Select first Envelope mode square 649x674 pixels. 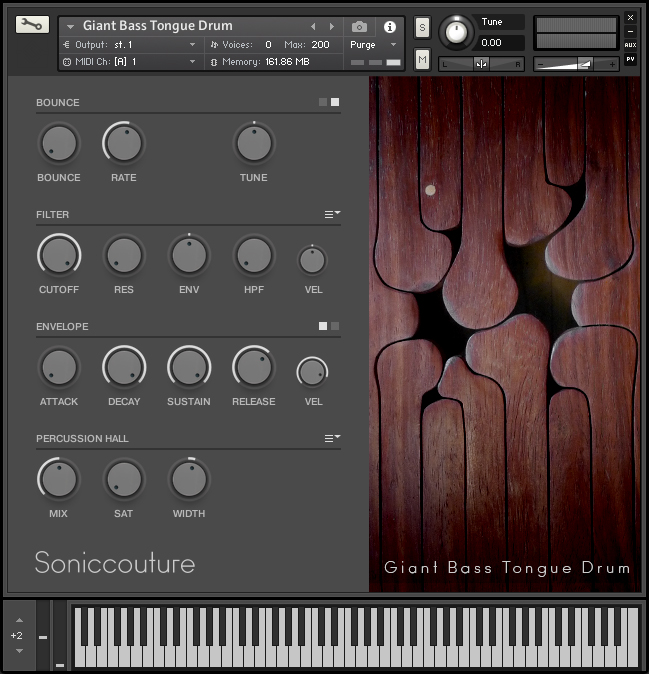tap(323, 326)
